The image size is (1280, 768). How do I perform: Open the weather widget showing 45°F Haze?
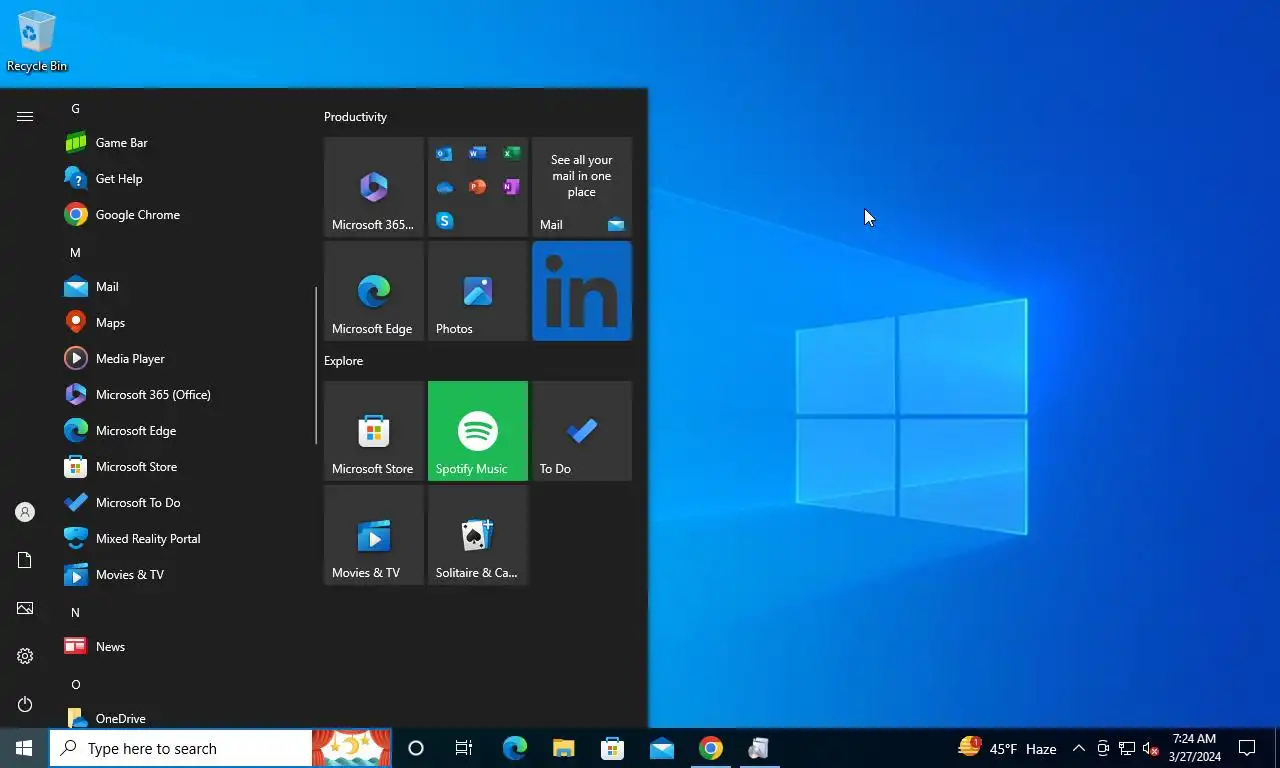[1007, 748]
